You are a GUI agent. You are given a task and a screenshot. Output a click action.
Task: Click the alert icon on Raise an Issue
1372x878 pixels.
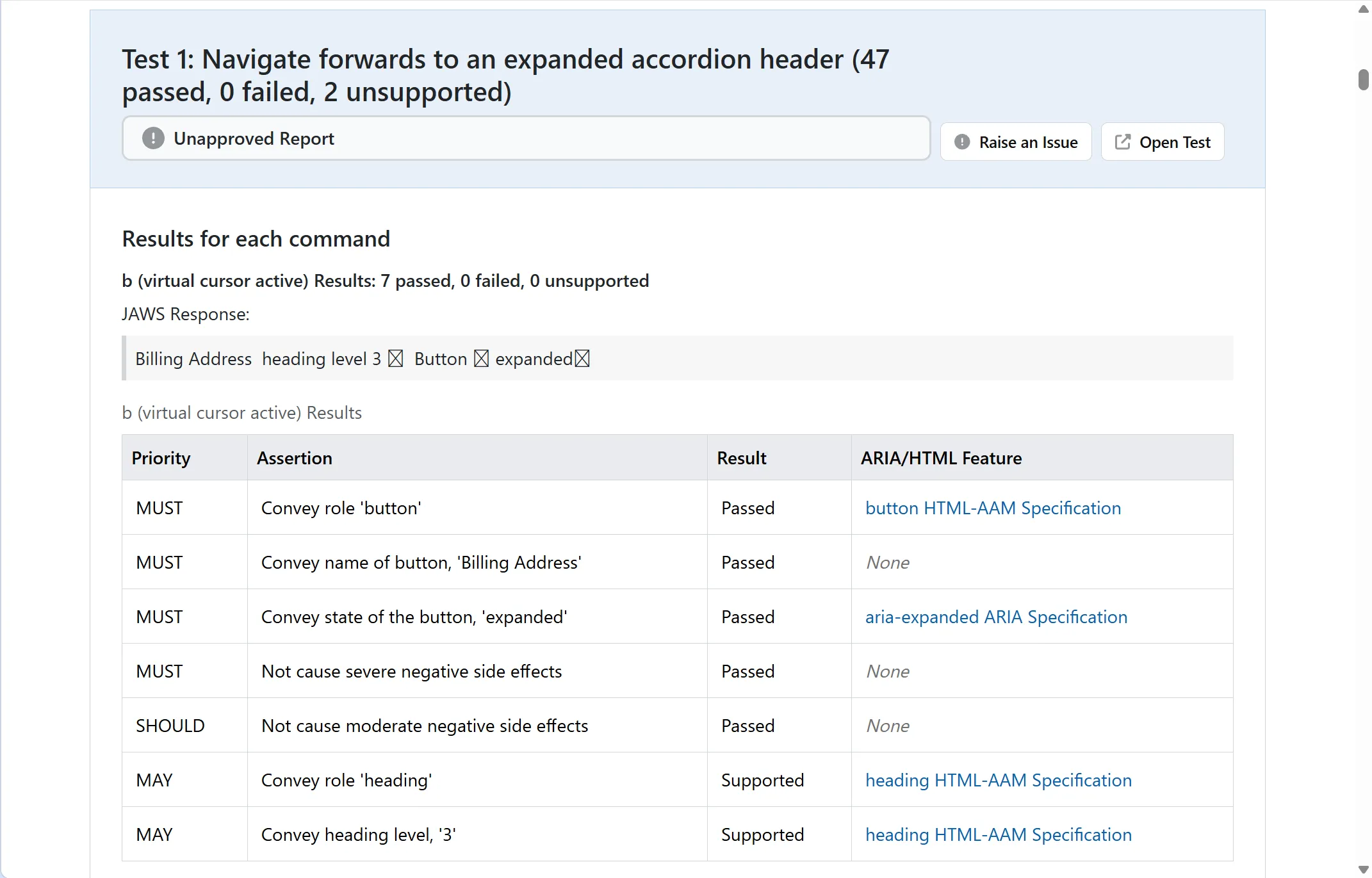[961, 142]
